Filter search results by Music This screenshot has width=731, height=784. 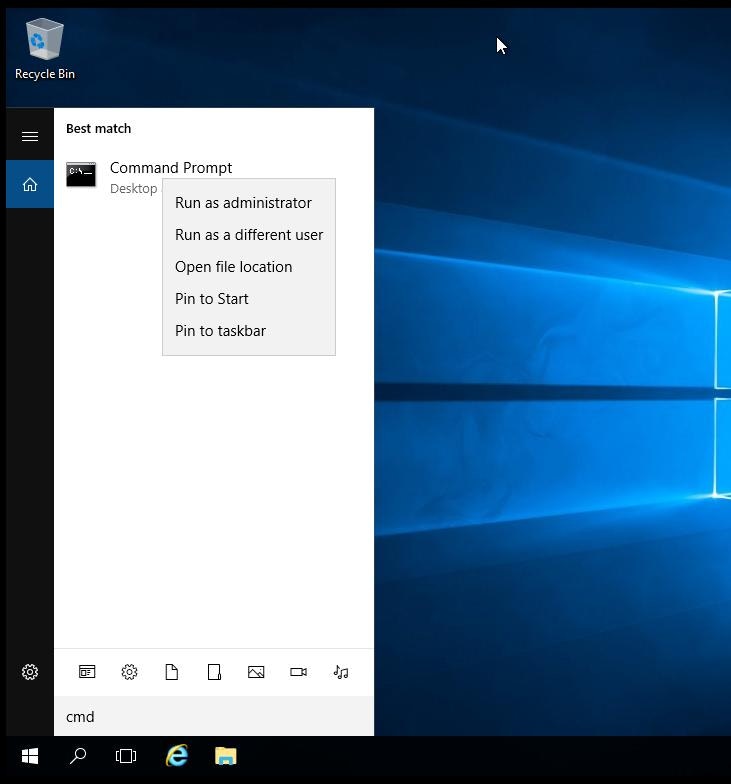click(x=341, y=672)
